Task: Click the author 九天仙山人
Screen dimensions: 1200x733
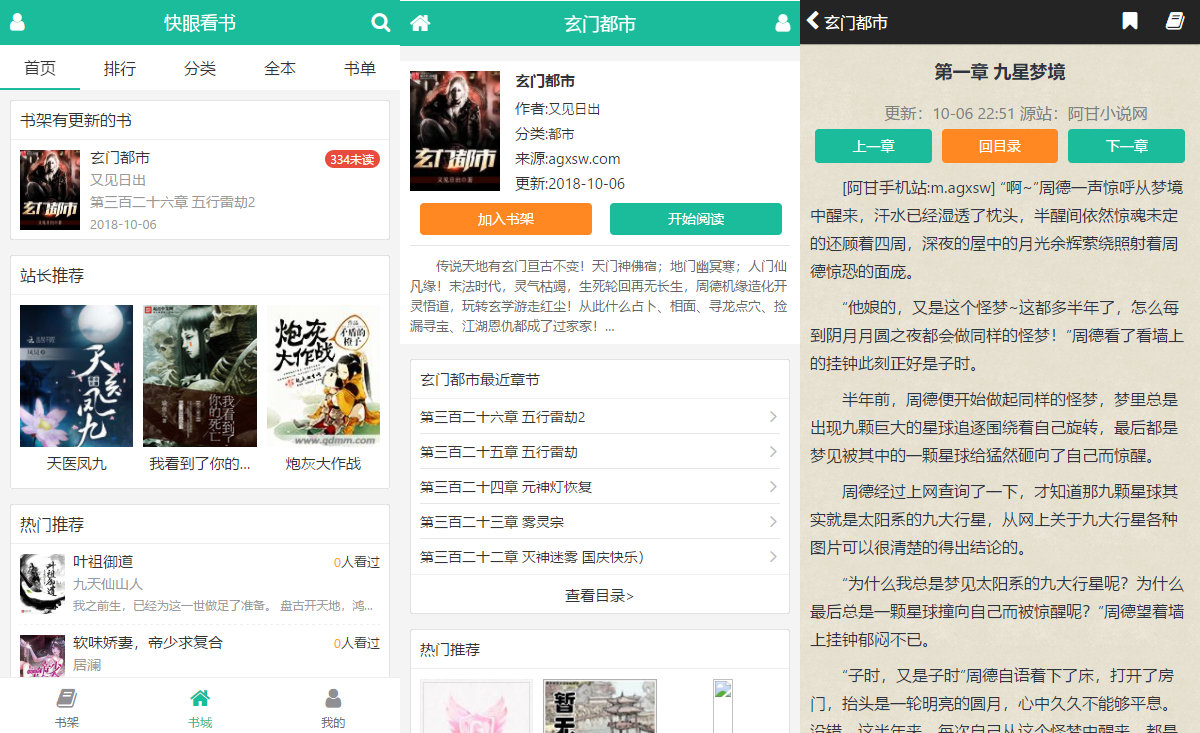Action: 108,584
